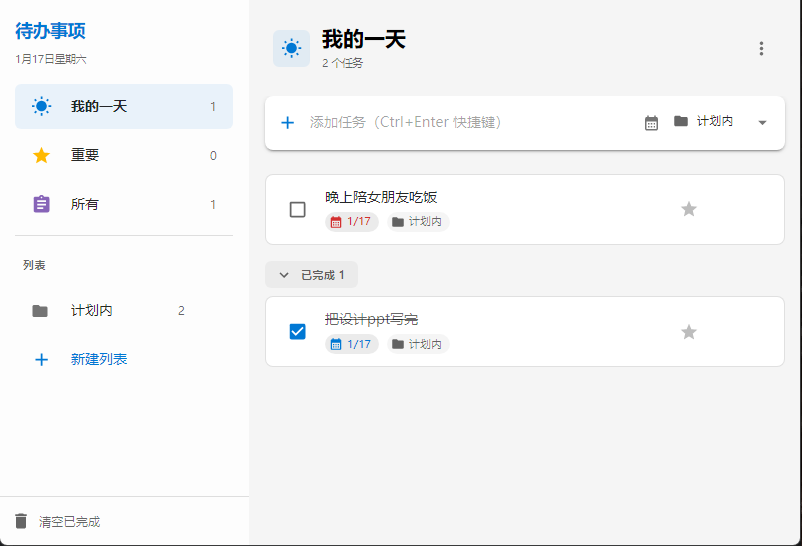Open the 计划内 list dropdown arrow
The image size is (802, 546).
(762, 122)
